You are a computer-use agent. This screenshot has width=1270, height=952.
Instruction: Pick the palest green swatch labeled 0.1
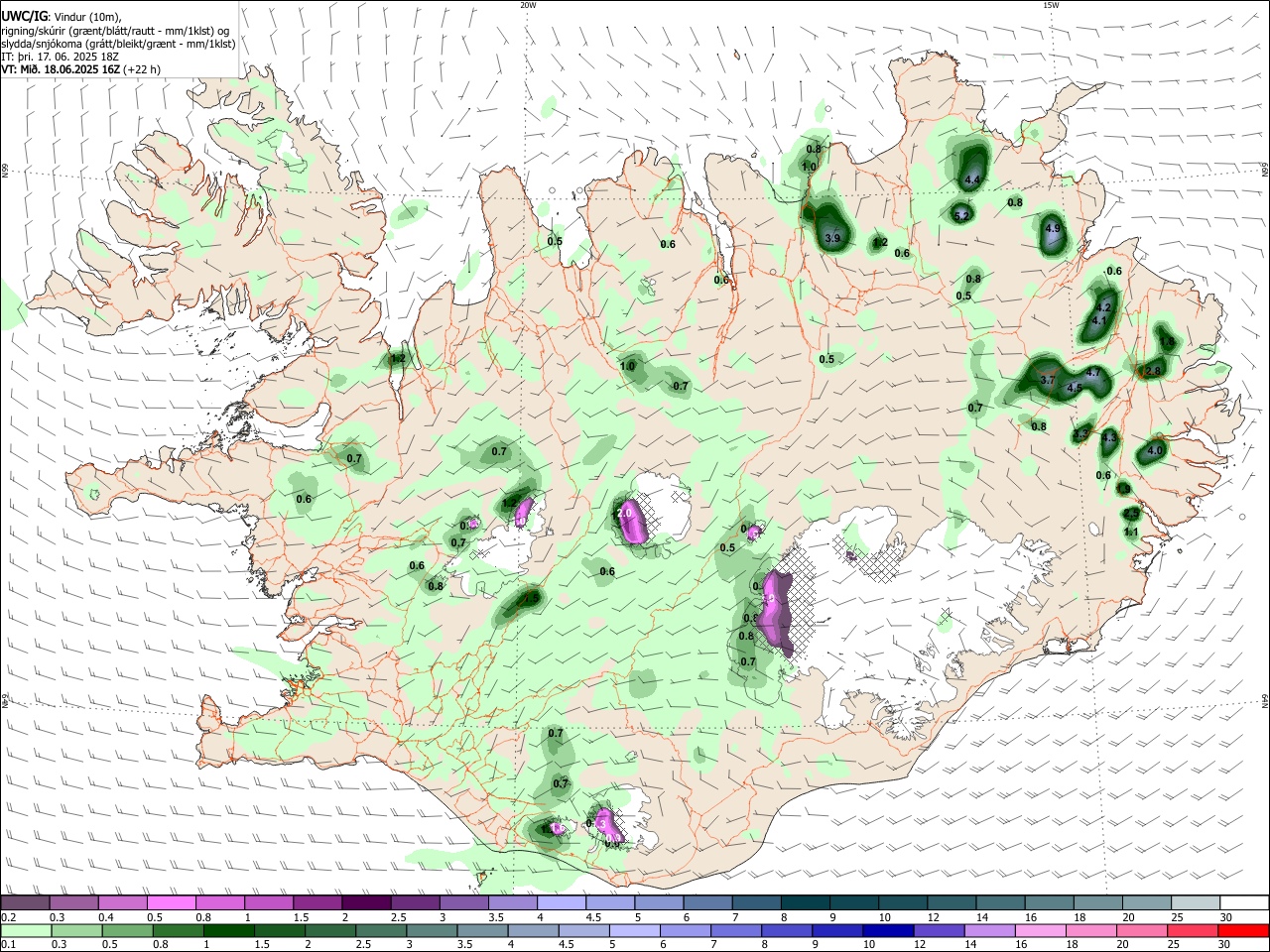tap(25, 930)
